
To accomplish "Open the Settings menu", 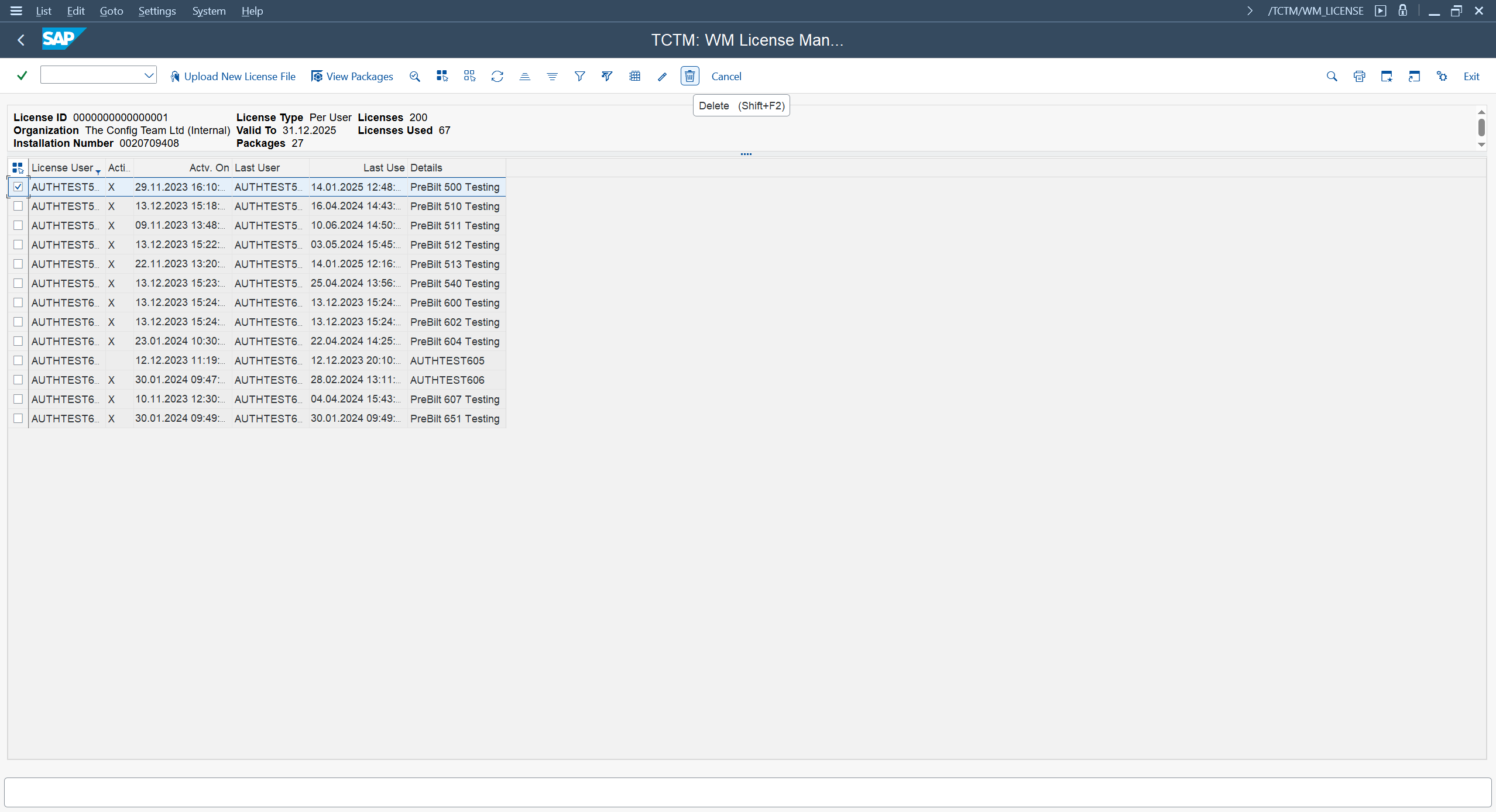I will point(157,11).
